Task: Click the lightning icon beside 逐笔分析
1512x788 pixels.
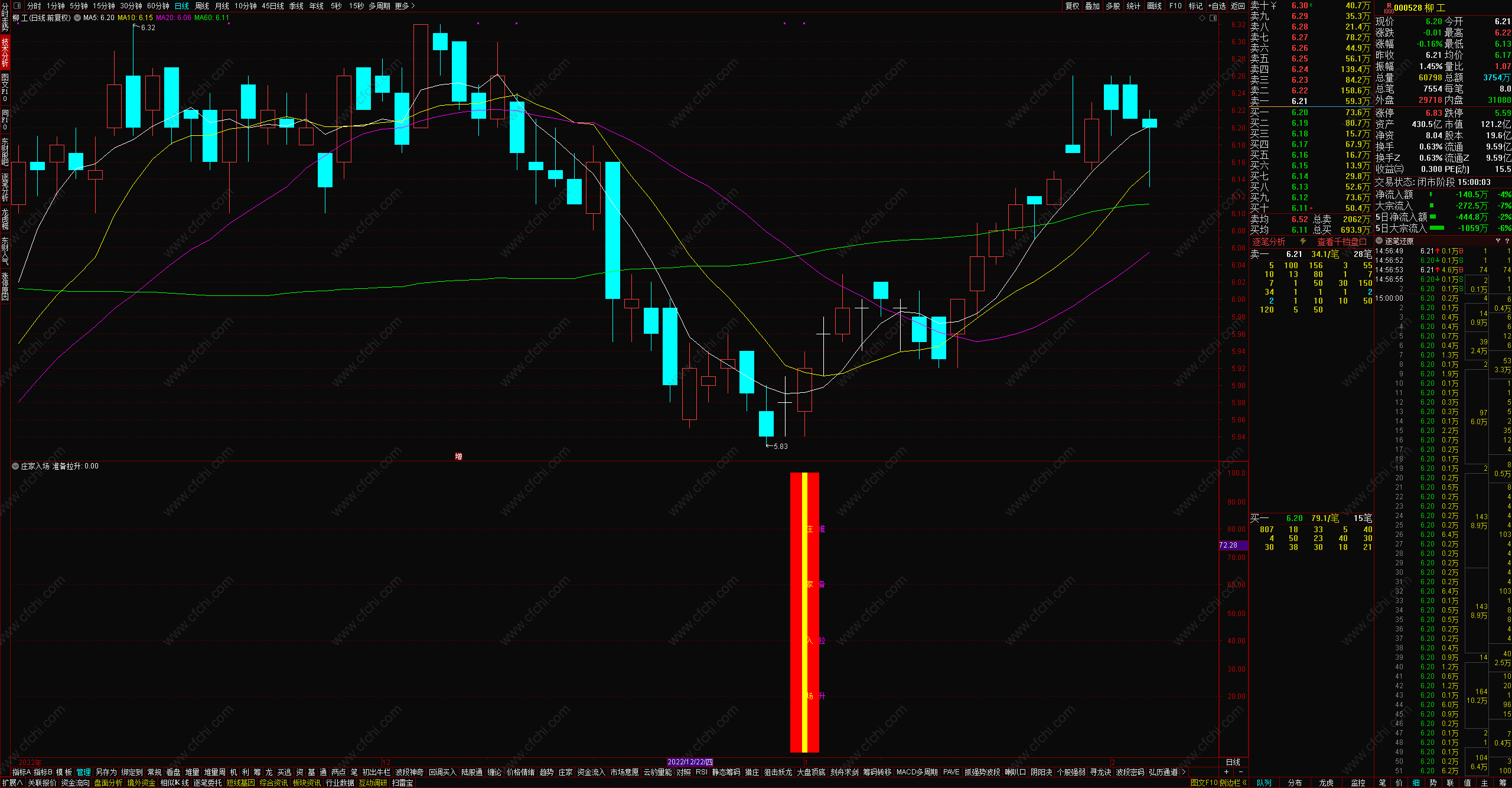Action: [x=1303, y=242]
